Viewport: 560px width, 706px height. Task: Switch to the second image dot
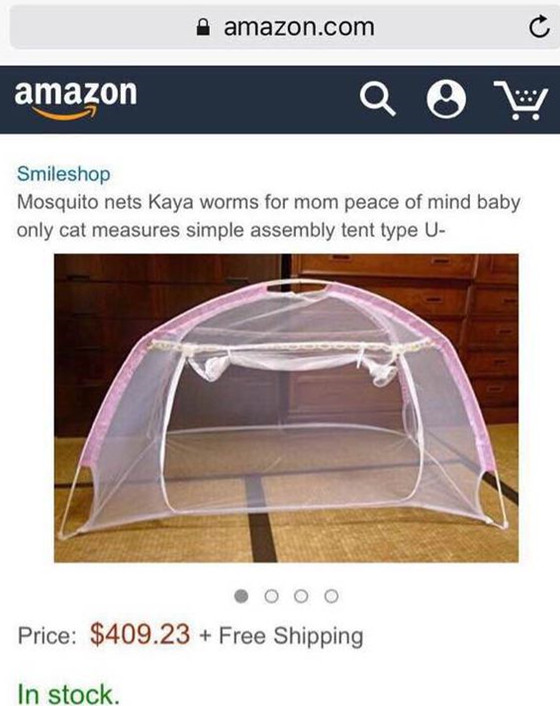click(271, 596)
